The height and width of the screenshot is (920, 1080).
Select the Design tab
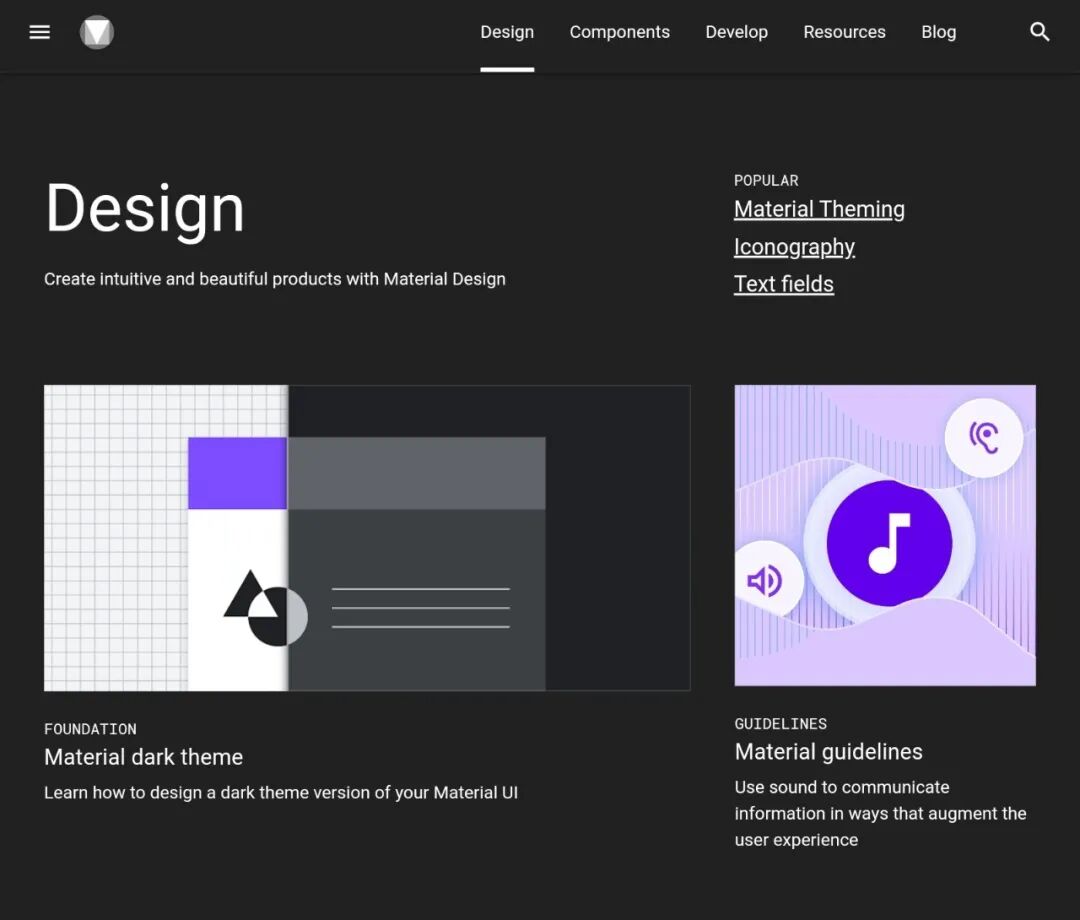click(x=507, y=32)
